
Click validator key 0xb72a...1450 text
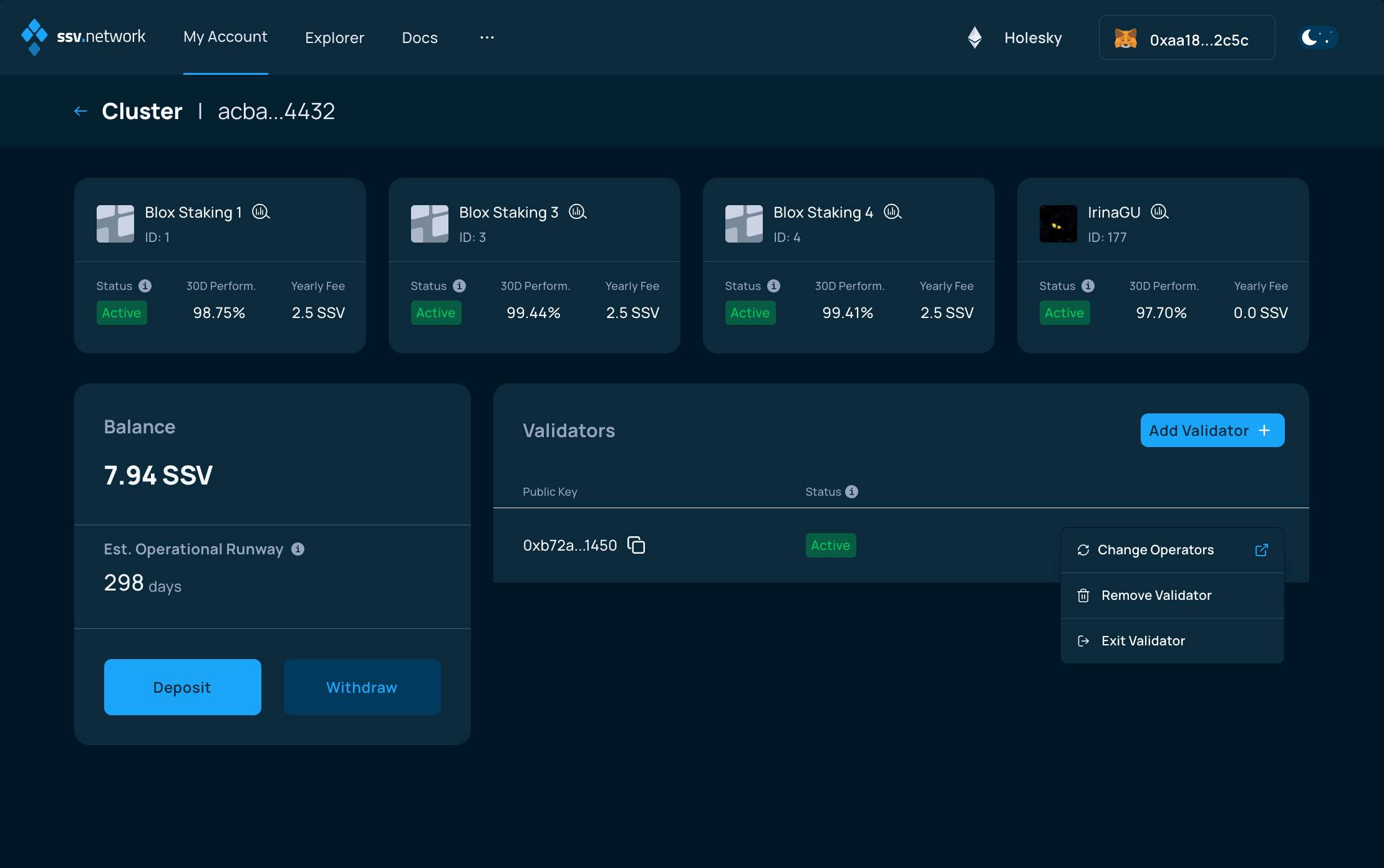click(570, 545)
